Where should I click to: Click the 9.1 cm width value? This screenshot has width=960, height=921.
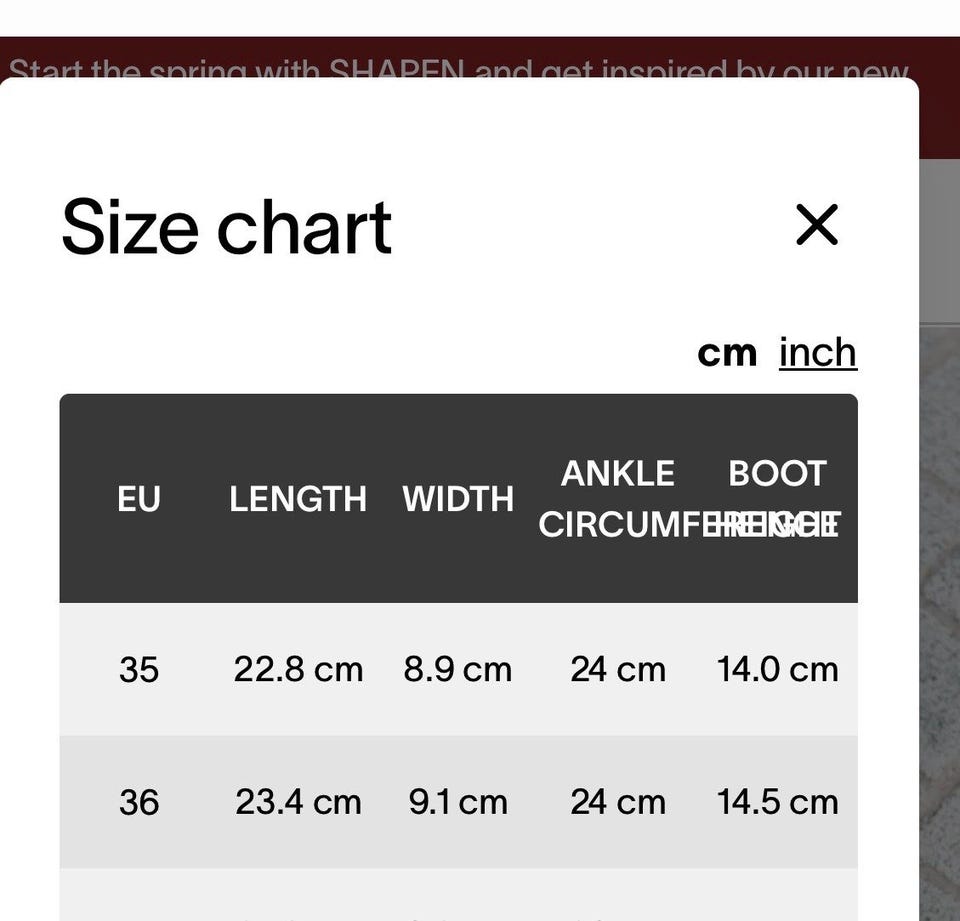[458, 802]
